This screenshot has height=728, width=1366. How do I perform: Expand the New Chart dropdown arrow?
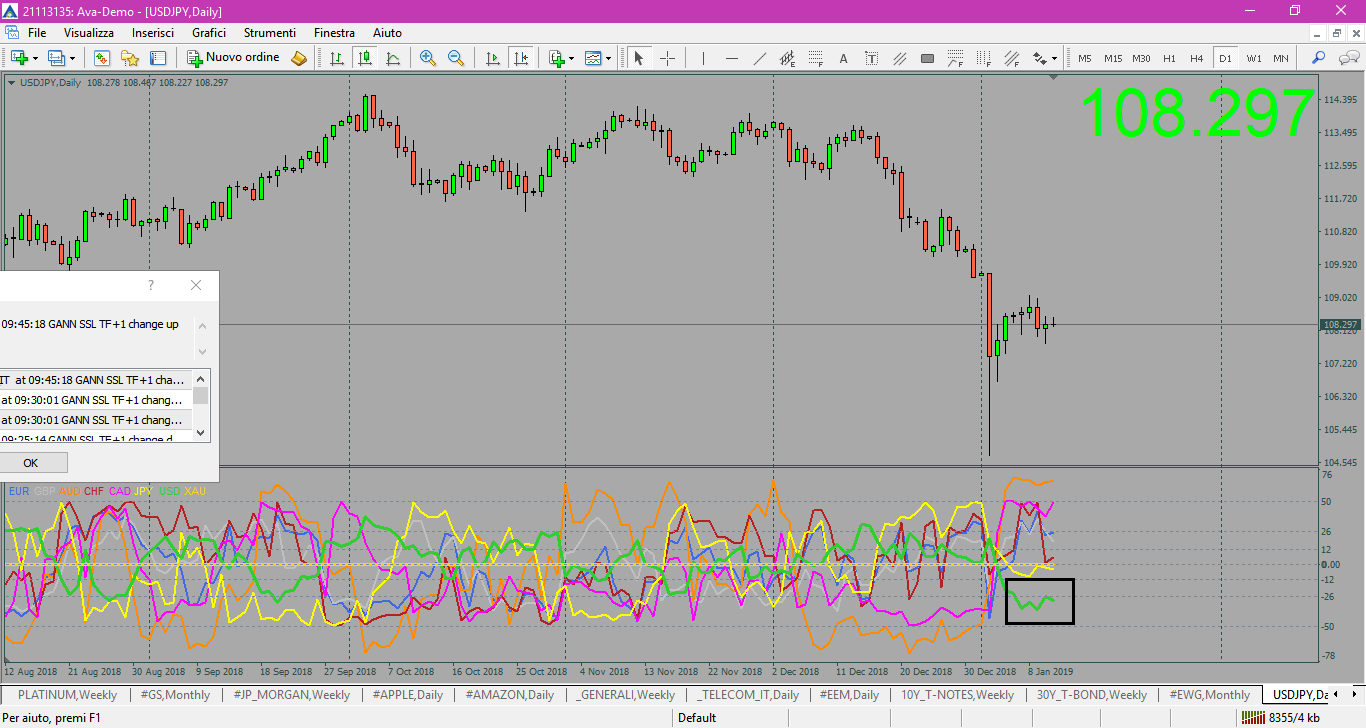coord(35,58)
